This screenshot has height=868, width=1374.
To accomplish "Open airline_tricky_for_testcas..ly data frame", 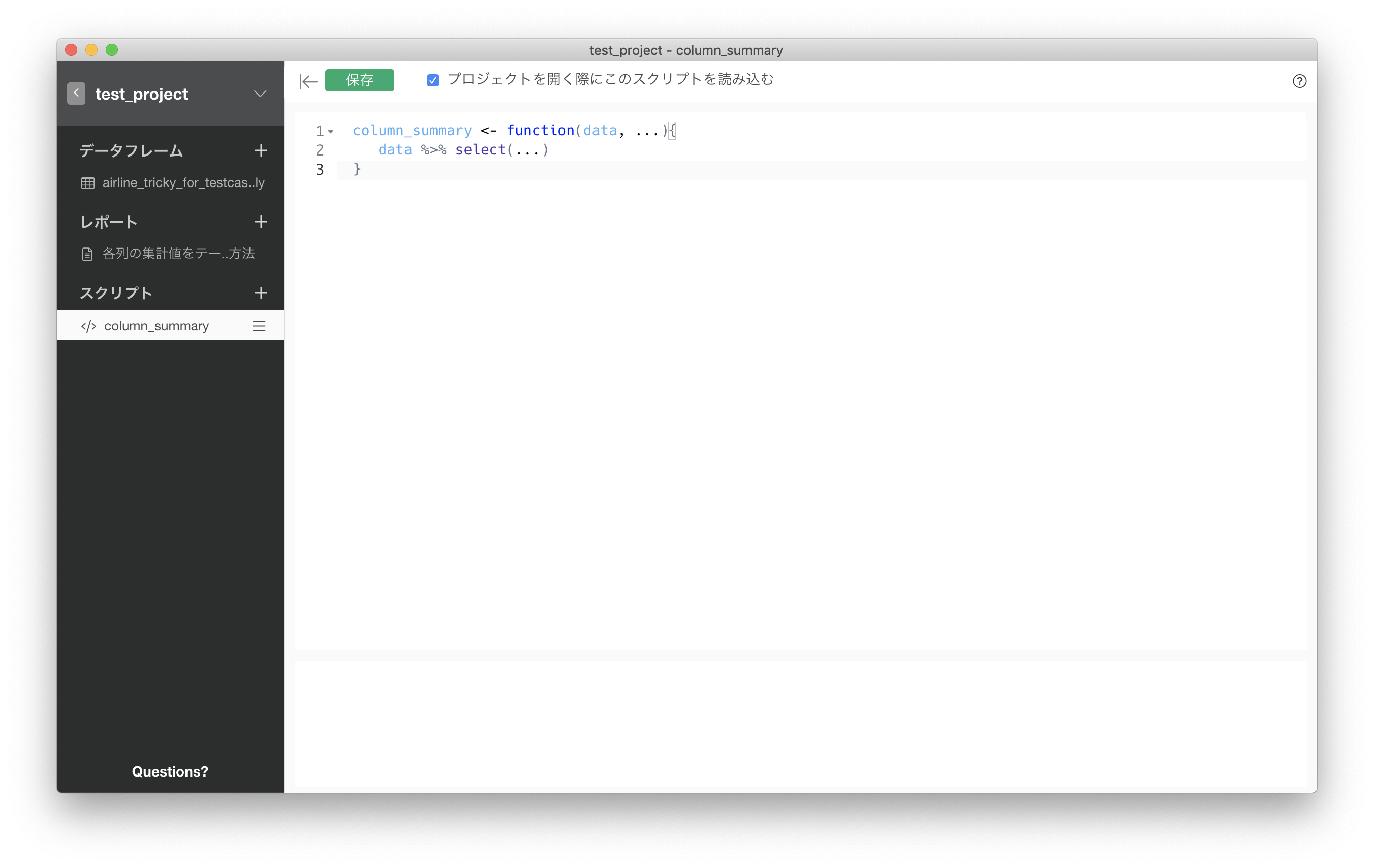I will coord(183,182).
